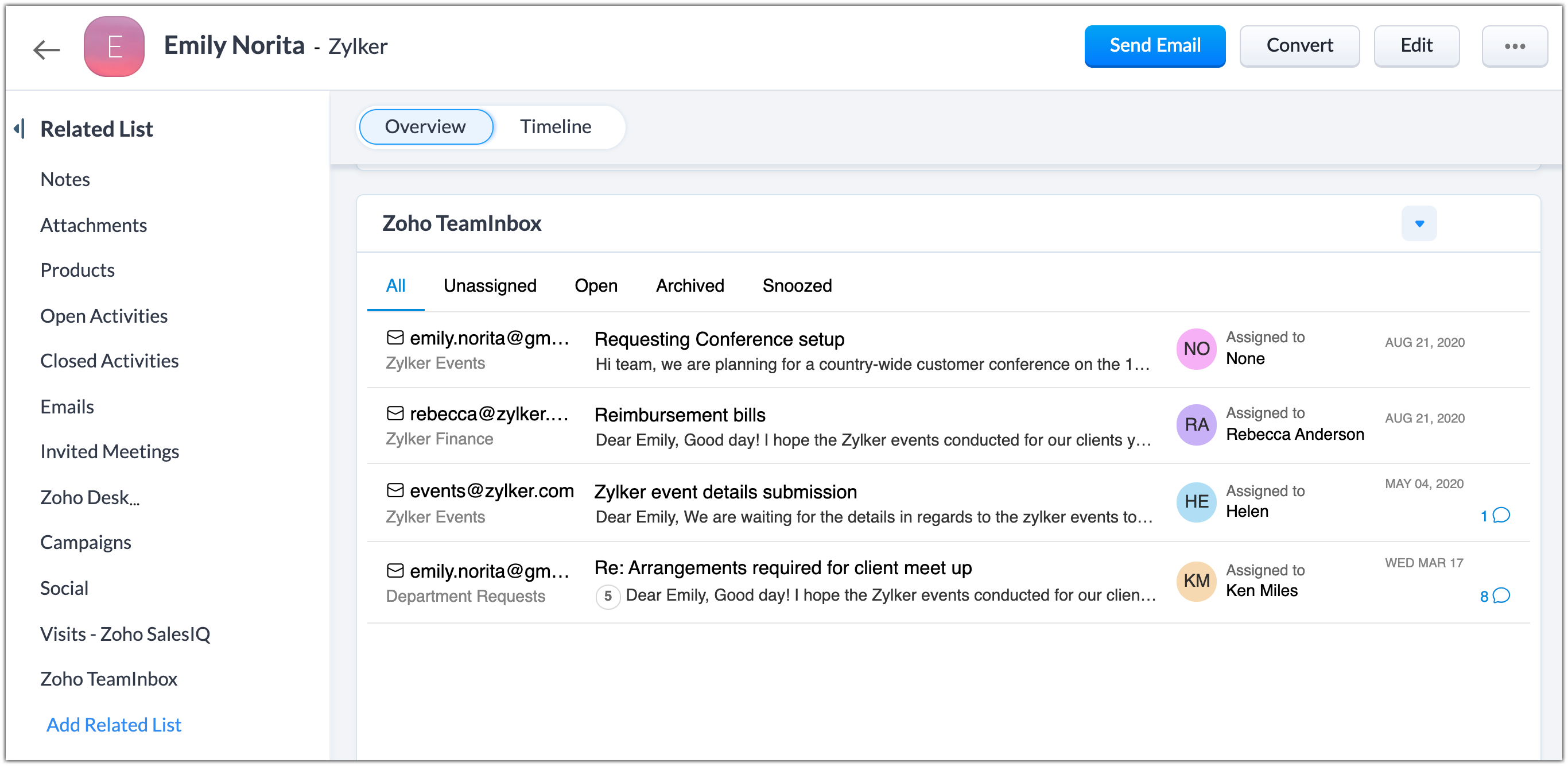Open the Reimbursement bills email thread

click(x=680, y=415)
